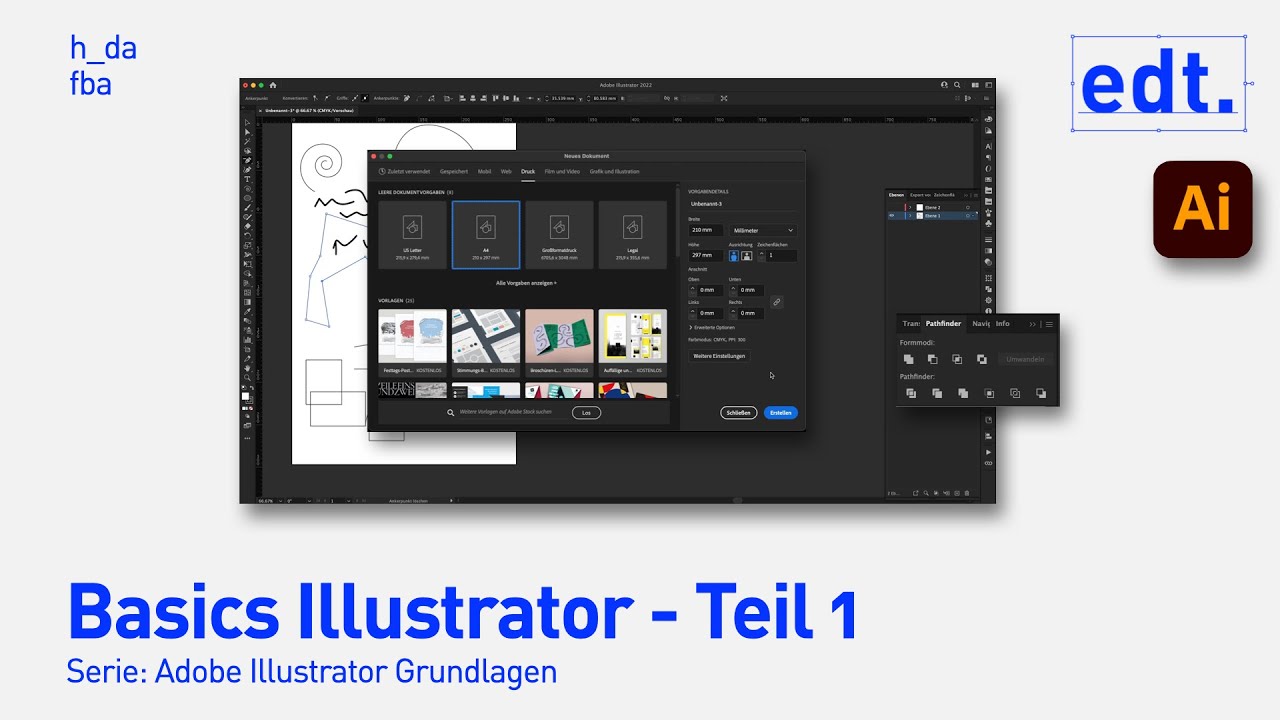Click the Home icon in Illustrator's title bar
The height and width of the screenshot is (720, 1280).
pos(273,85)
